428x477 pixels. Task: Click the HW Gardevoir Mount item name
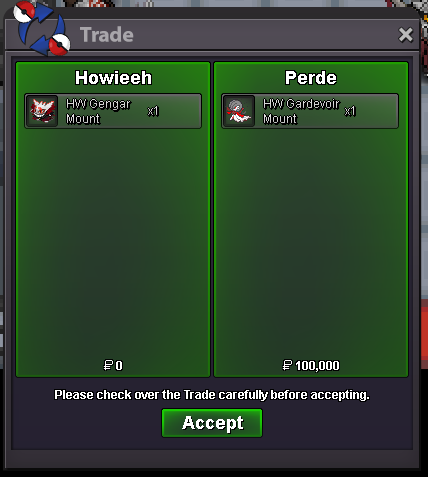click(x=301, y=111)
